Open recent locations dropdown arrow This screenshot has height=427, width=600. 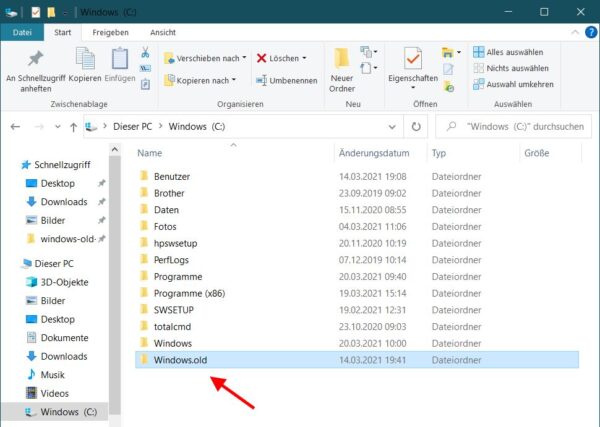[x=57, y=127]
